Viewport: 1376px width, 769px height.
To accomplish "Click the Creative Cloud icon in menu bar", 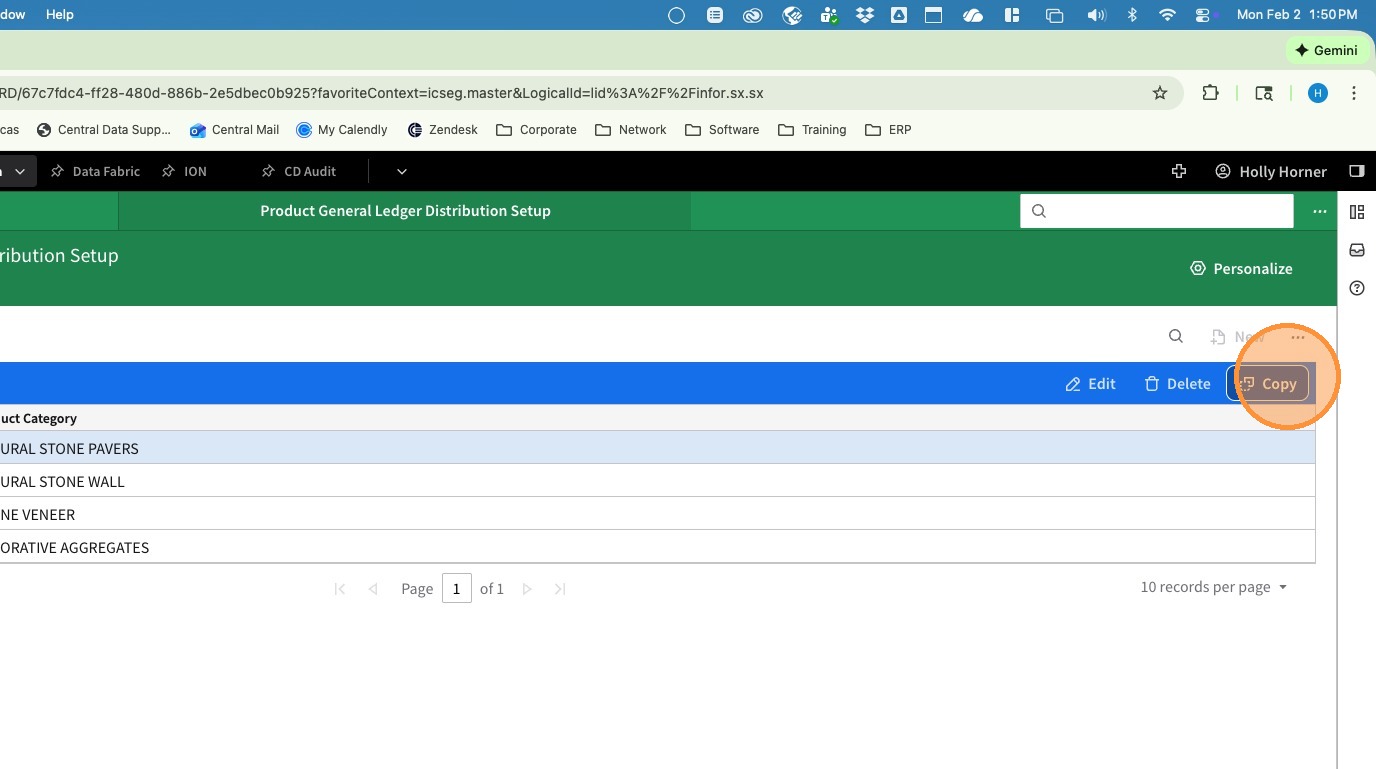I will 752,15.
